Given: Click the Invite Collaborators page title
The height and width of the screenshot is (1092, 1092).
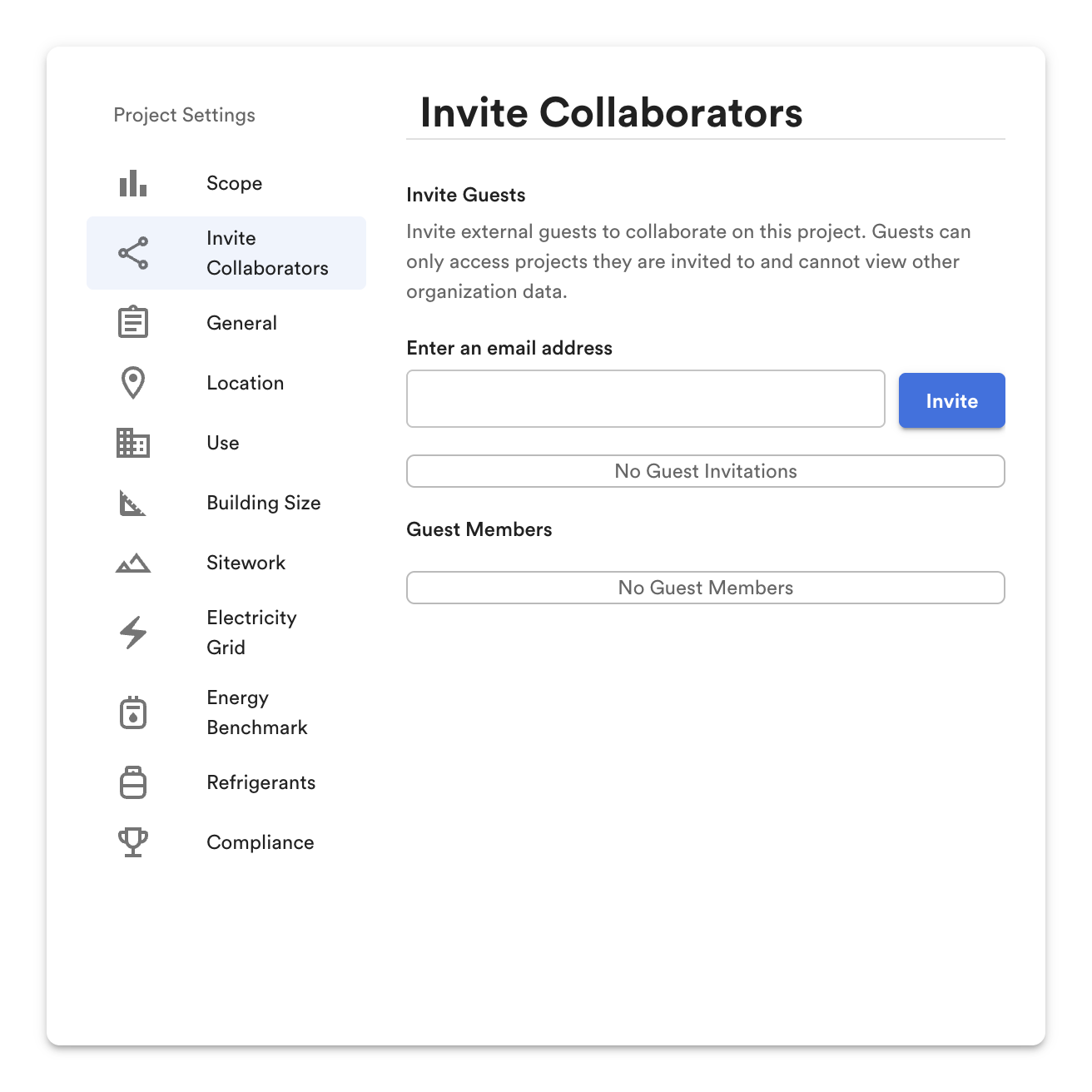Looking at the screenshot, I should coord(612,112).
